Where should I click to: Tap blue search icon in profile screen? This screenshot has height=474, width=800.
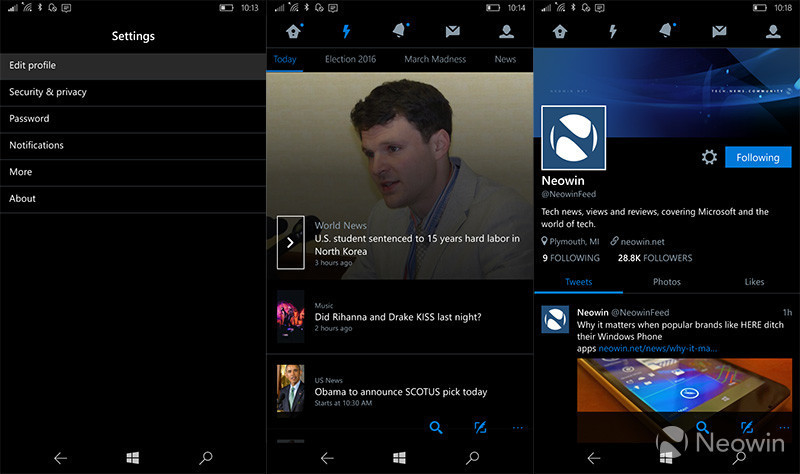coord(703,427)
